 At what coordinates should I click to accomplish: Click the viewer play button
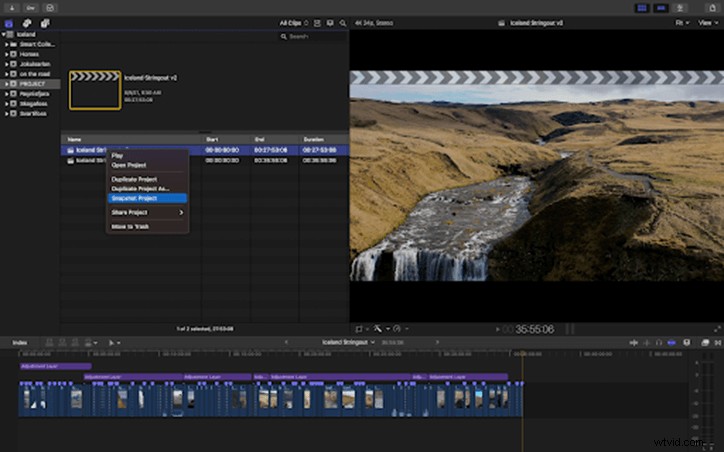(x=498, y=329)
